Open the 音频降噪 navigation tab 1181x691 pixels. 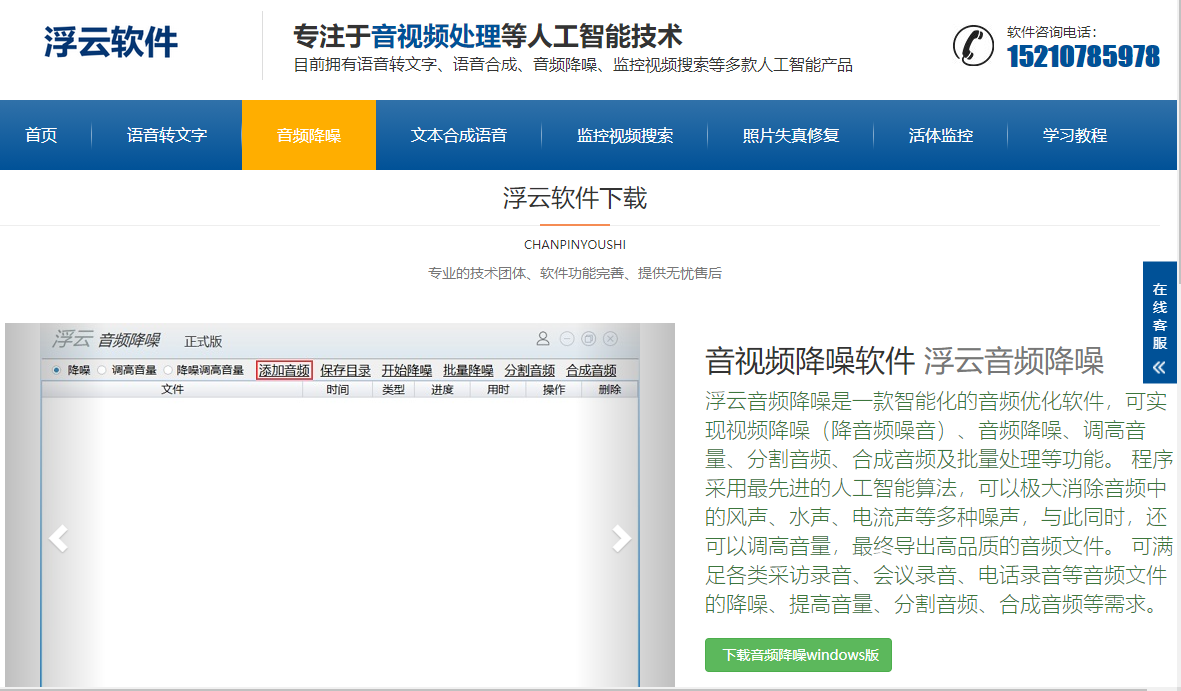click(309, 135)
